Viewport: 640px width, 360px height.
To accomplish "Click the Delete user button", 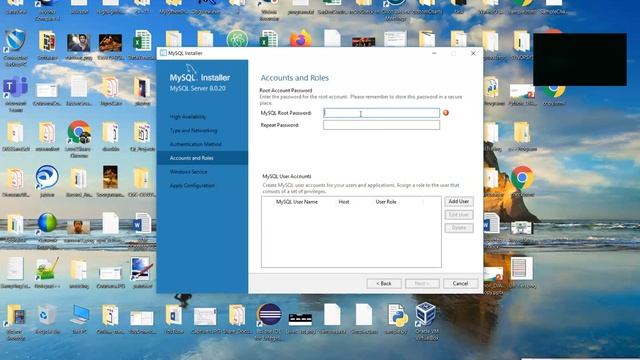I will point(459,228).
